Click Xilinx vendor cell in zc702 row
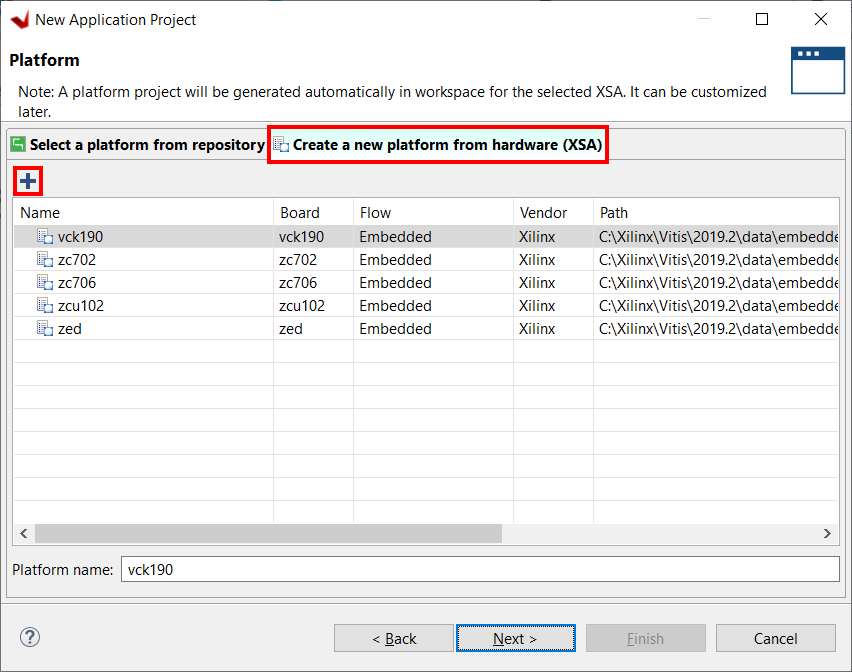 (537, 260)
